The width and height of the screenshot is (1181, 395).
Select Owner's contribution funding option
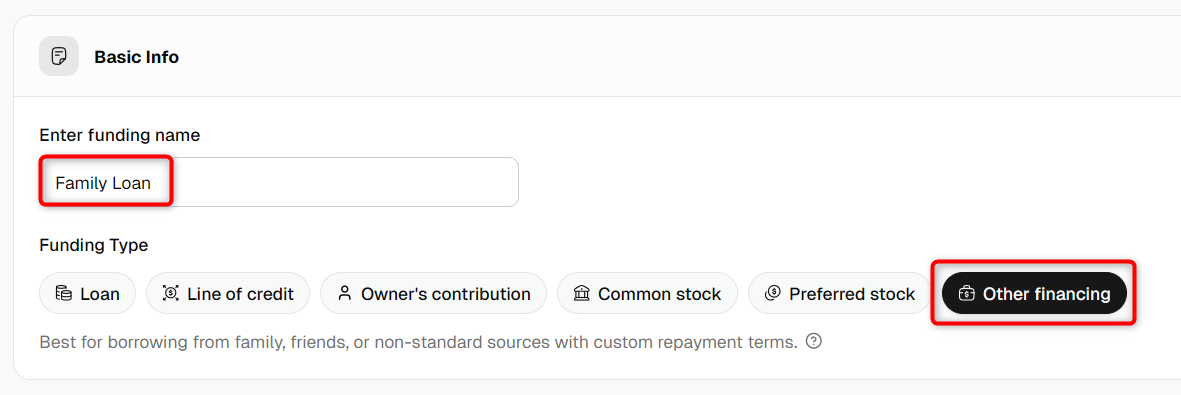[x=434, y=293]
